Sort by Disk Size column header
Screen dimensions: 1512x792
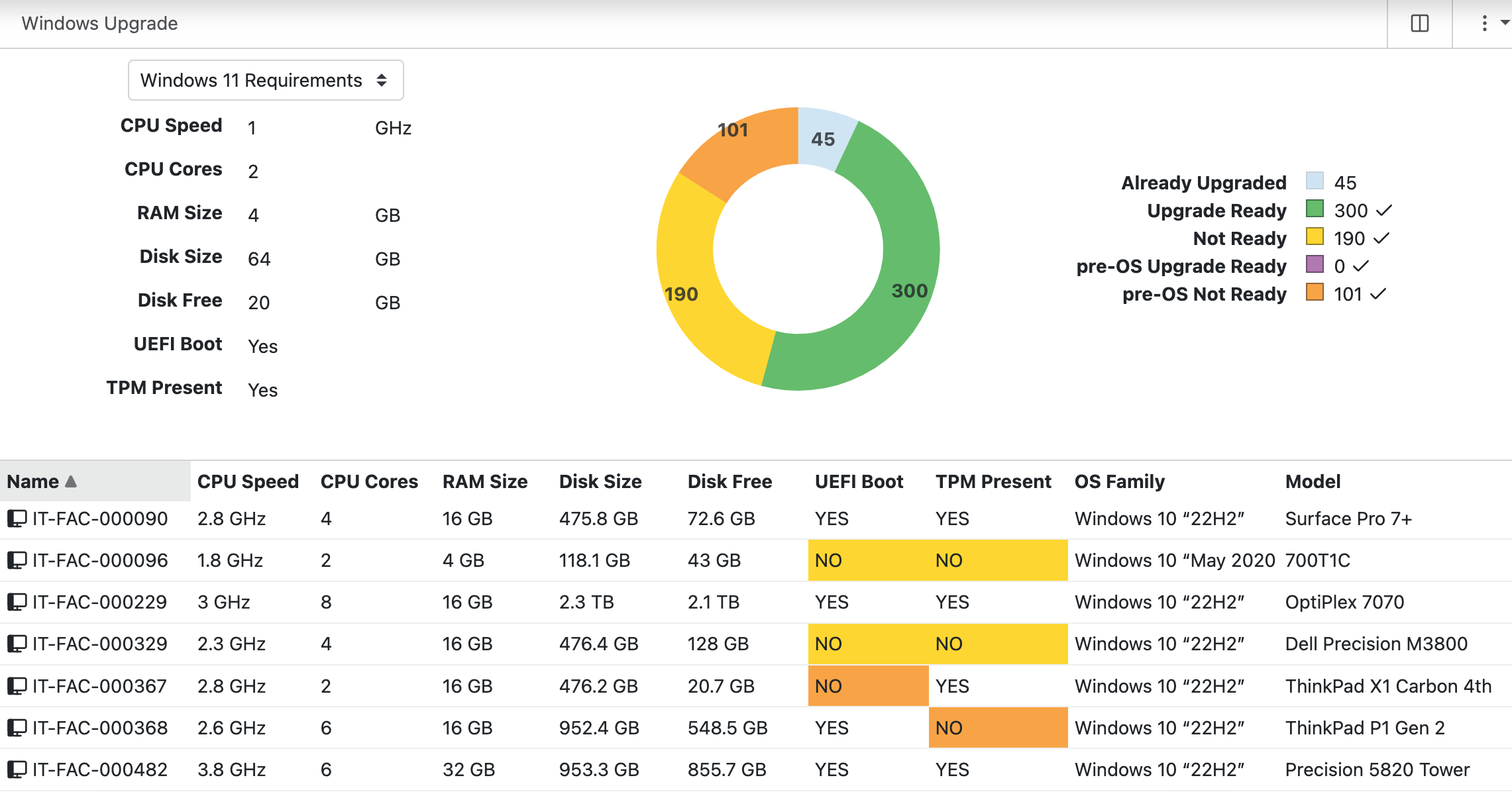pyautogui.click(x=600, y=481)
